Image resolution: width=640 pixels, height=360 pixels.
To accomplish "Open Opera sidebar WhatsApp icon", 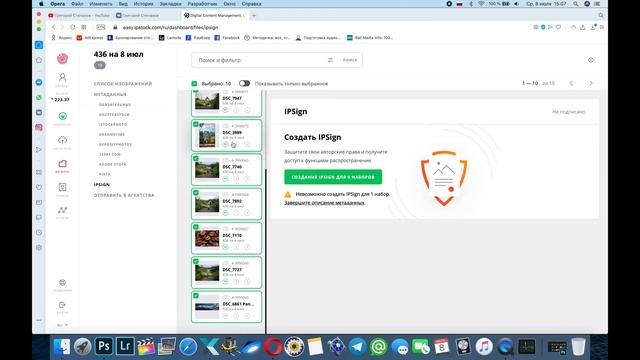I will click(39, 97).
